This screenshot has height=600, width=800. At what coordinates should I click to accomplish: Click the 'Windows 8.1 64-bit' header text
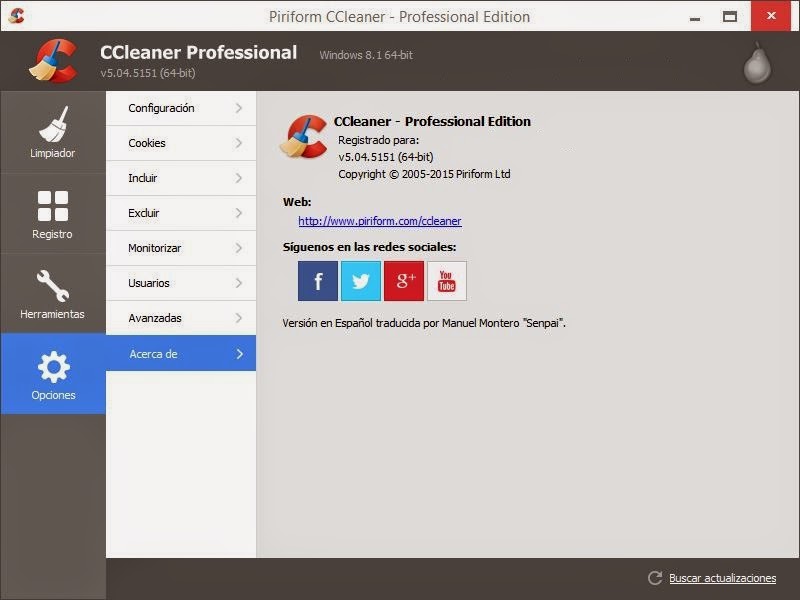[366, 55]
